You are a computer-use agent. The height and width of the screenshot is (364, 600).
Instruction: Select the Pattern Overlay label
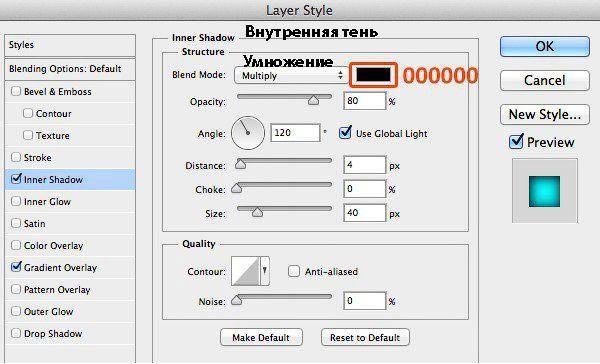point(57,289)
